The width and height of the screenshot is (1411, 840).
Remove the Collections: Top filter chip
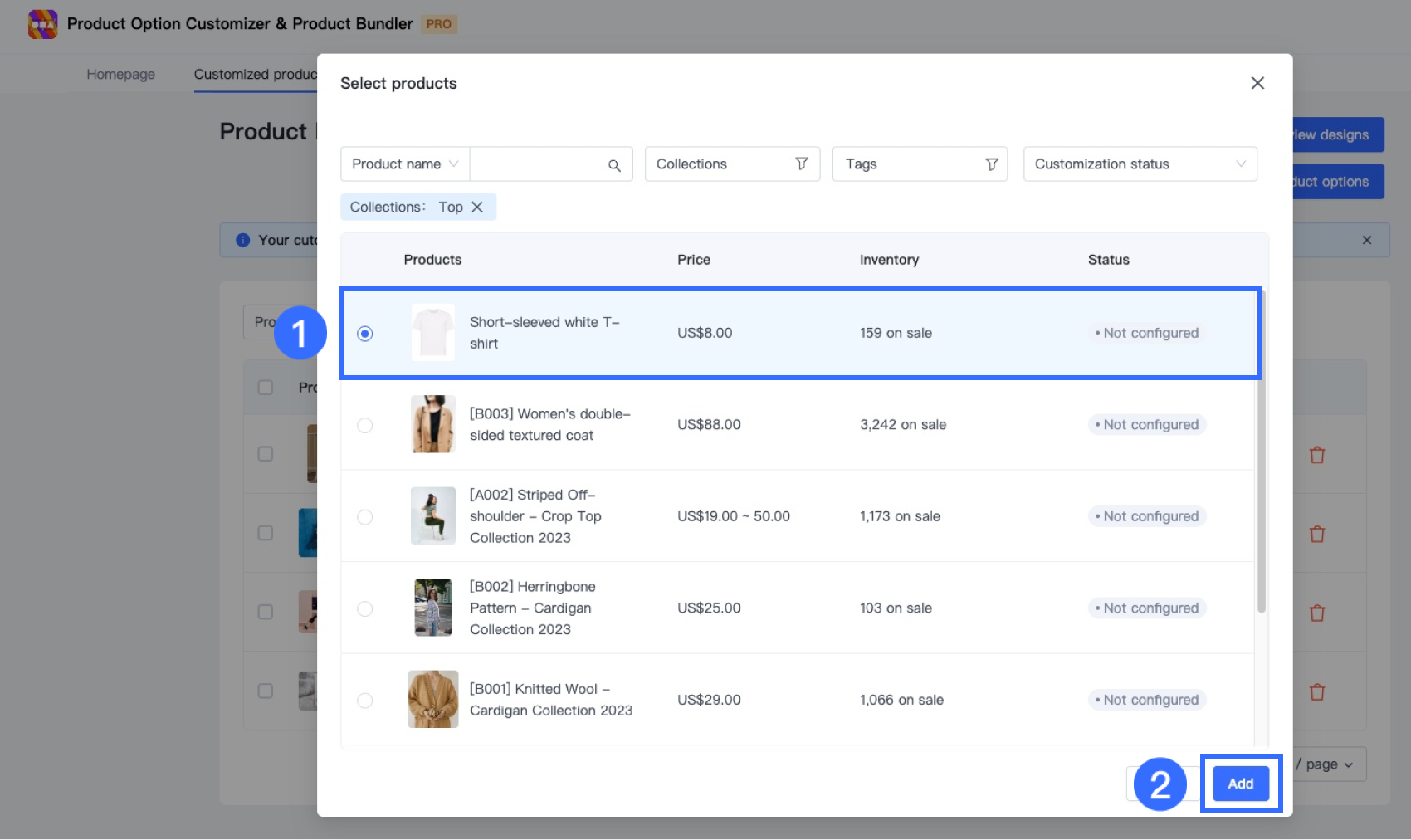[477, 208]
